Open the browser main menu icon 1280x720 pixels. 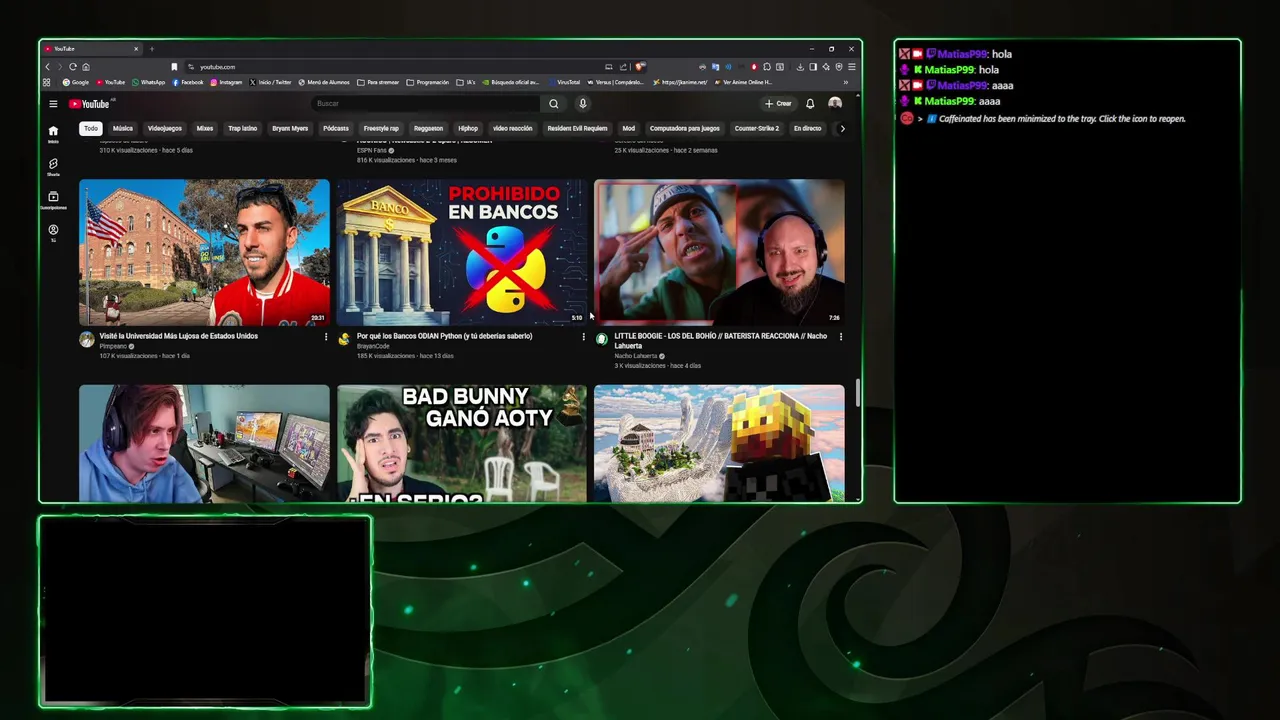click(852, 67)
